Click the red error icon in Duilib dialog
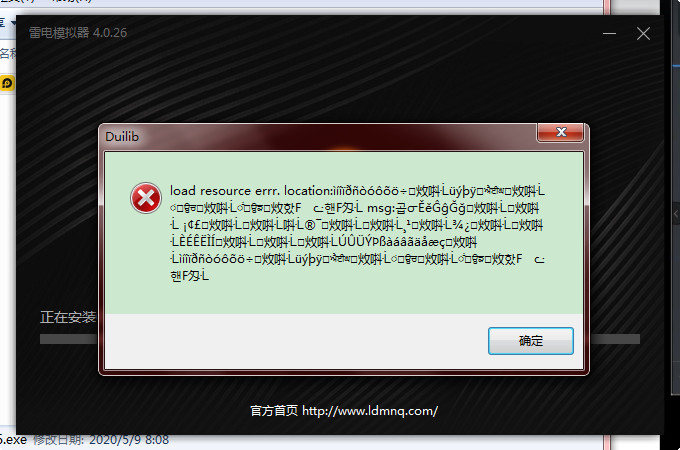Screen dimensions: 680x450 point(146,198)
